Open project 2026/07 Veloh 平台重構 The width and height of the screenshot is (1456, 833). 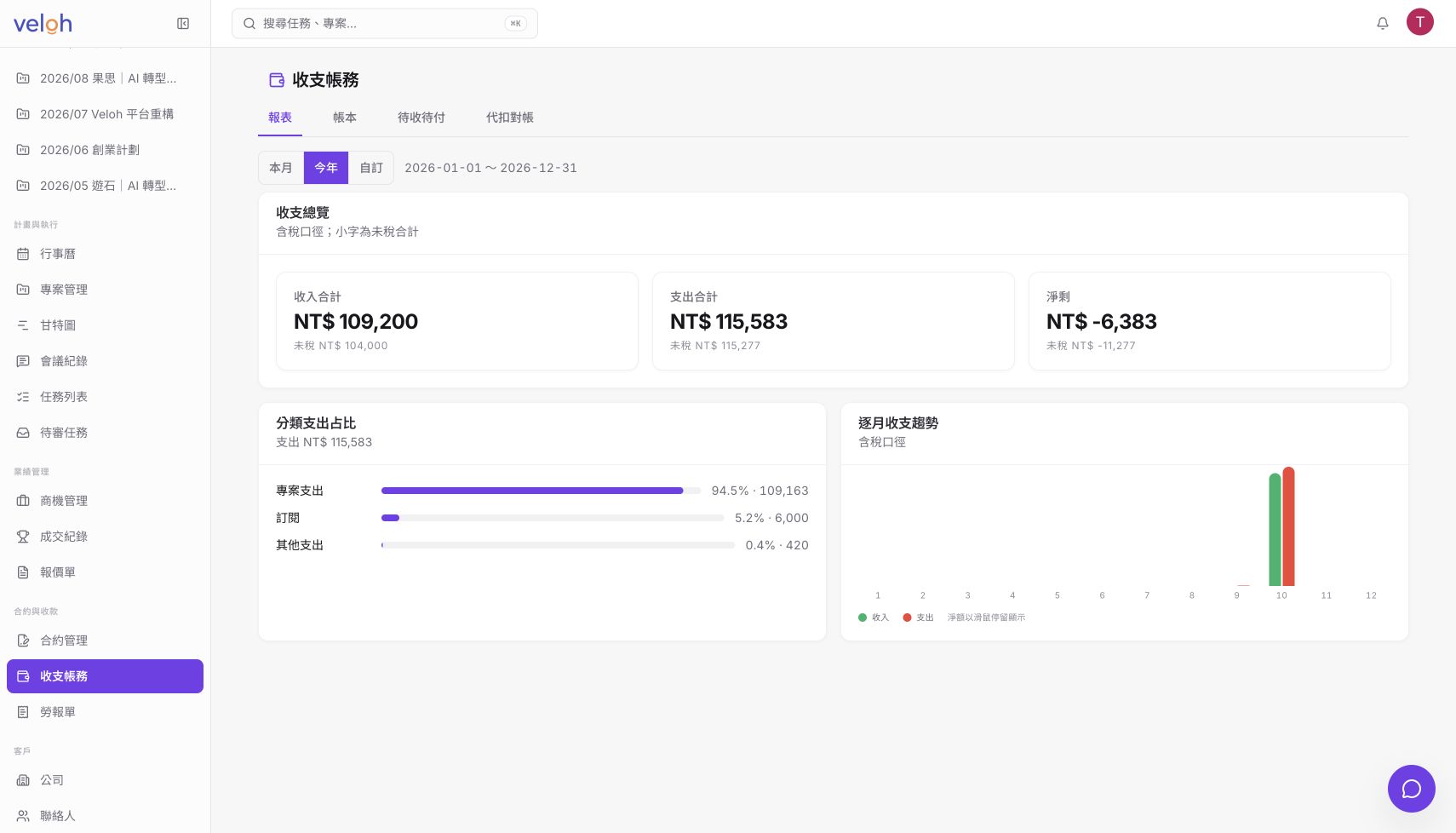(x=105, y=114)
